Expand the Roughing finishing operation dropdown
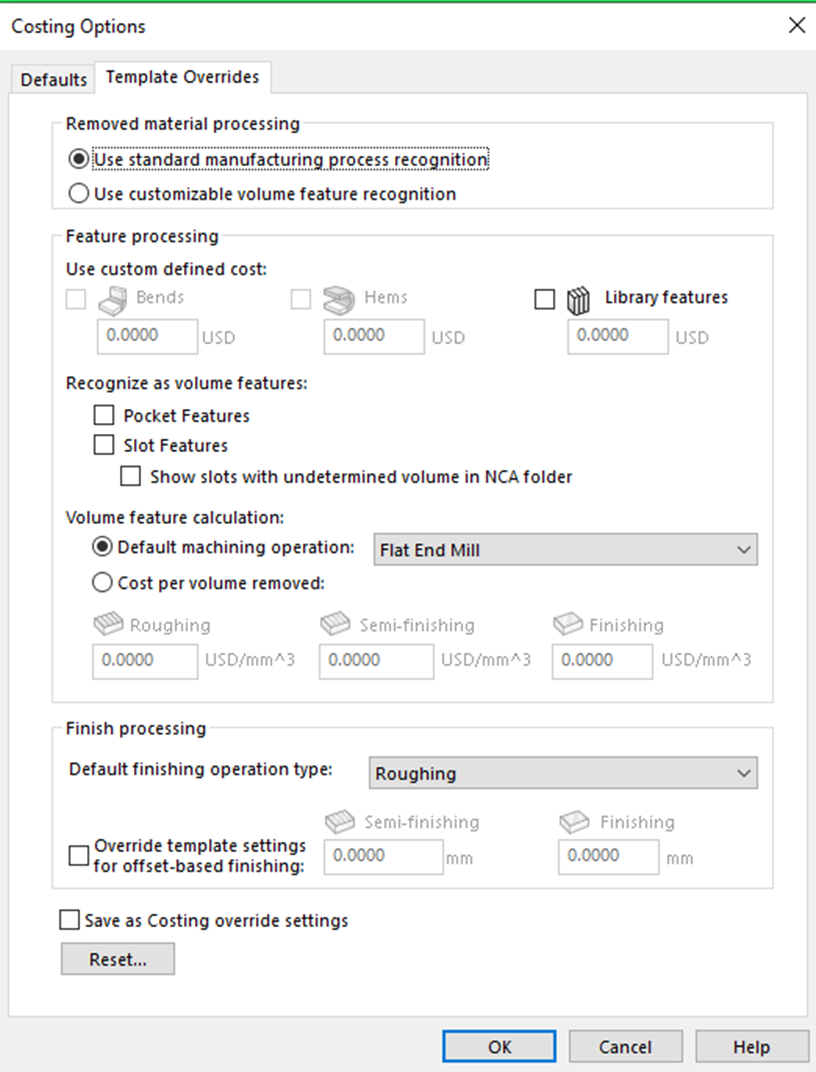The image size is (816, 1072). click(563, 773)
